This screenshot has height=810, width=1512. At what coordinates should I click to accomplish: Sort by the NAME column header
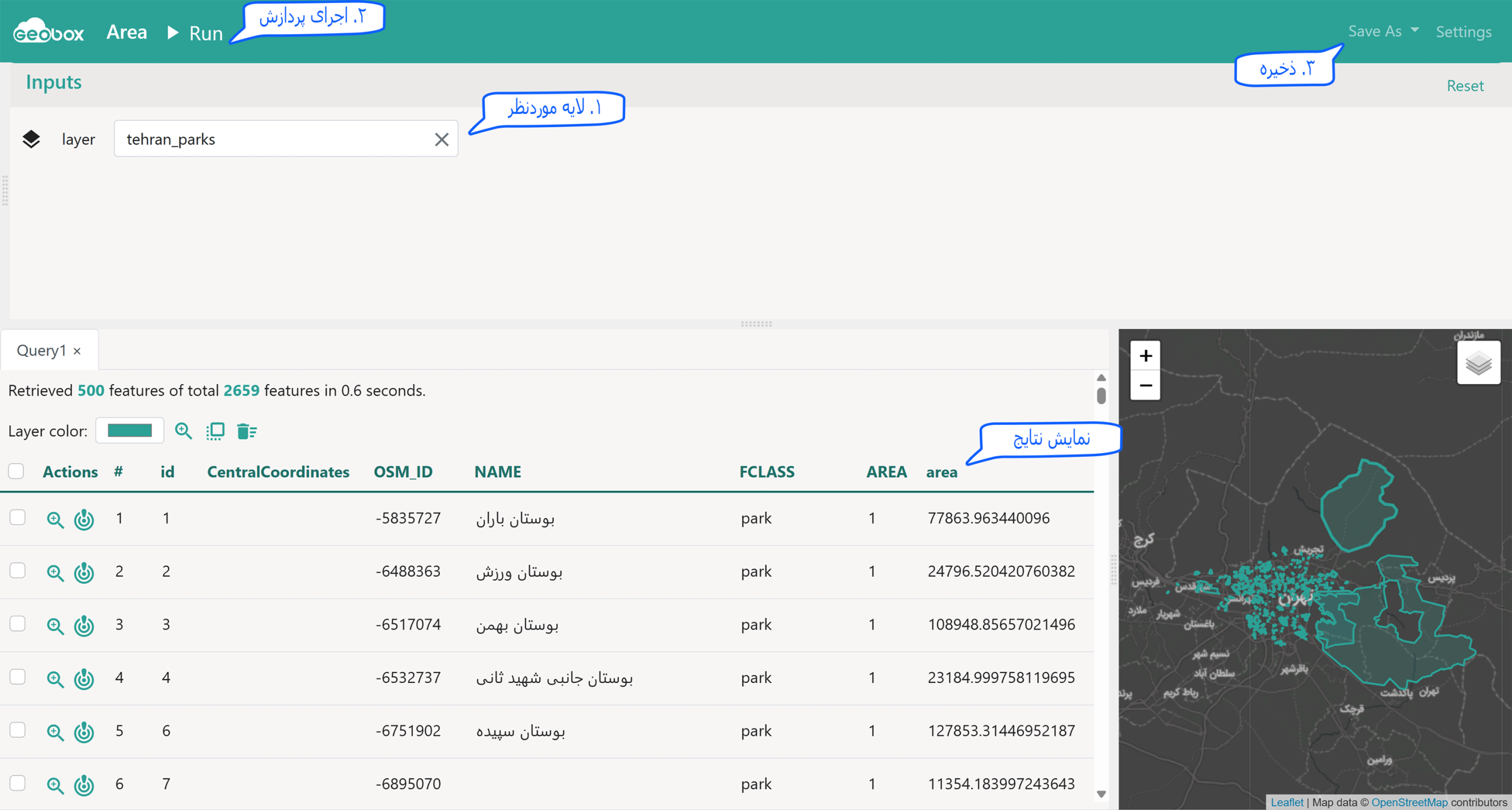click(497, 471)
